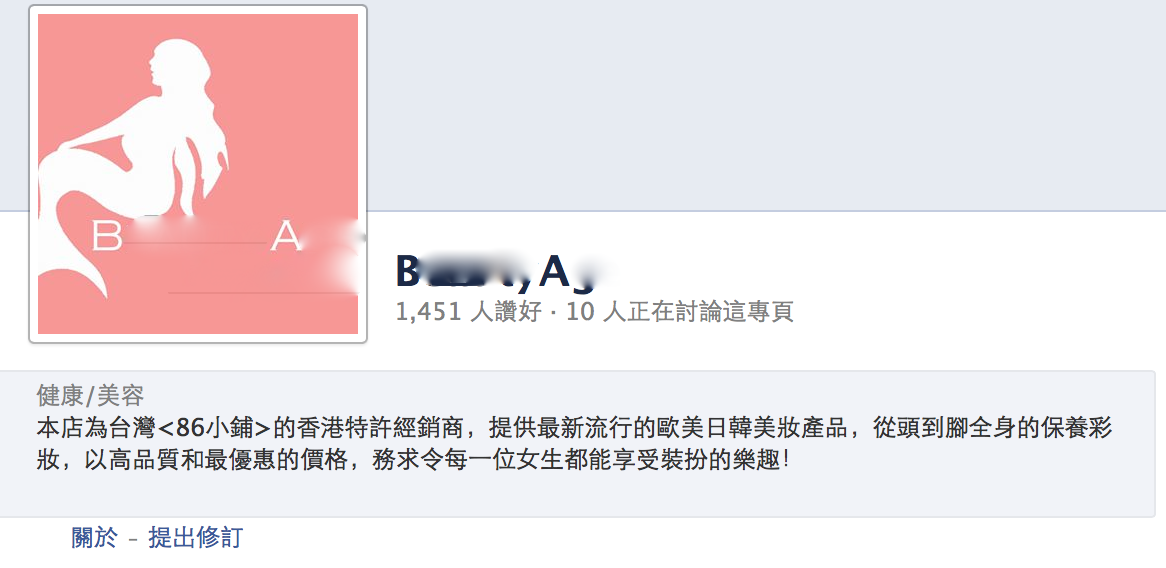Click the letter A in the logo

click(286, 236)
